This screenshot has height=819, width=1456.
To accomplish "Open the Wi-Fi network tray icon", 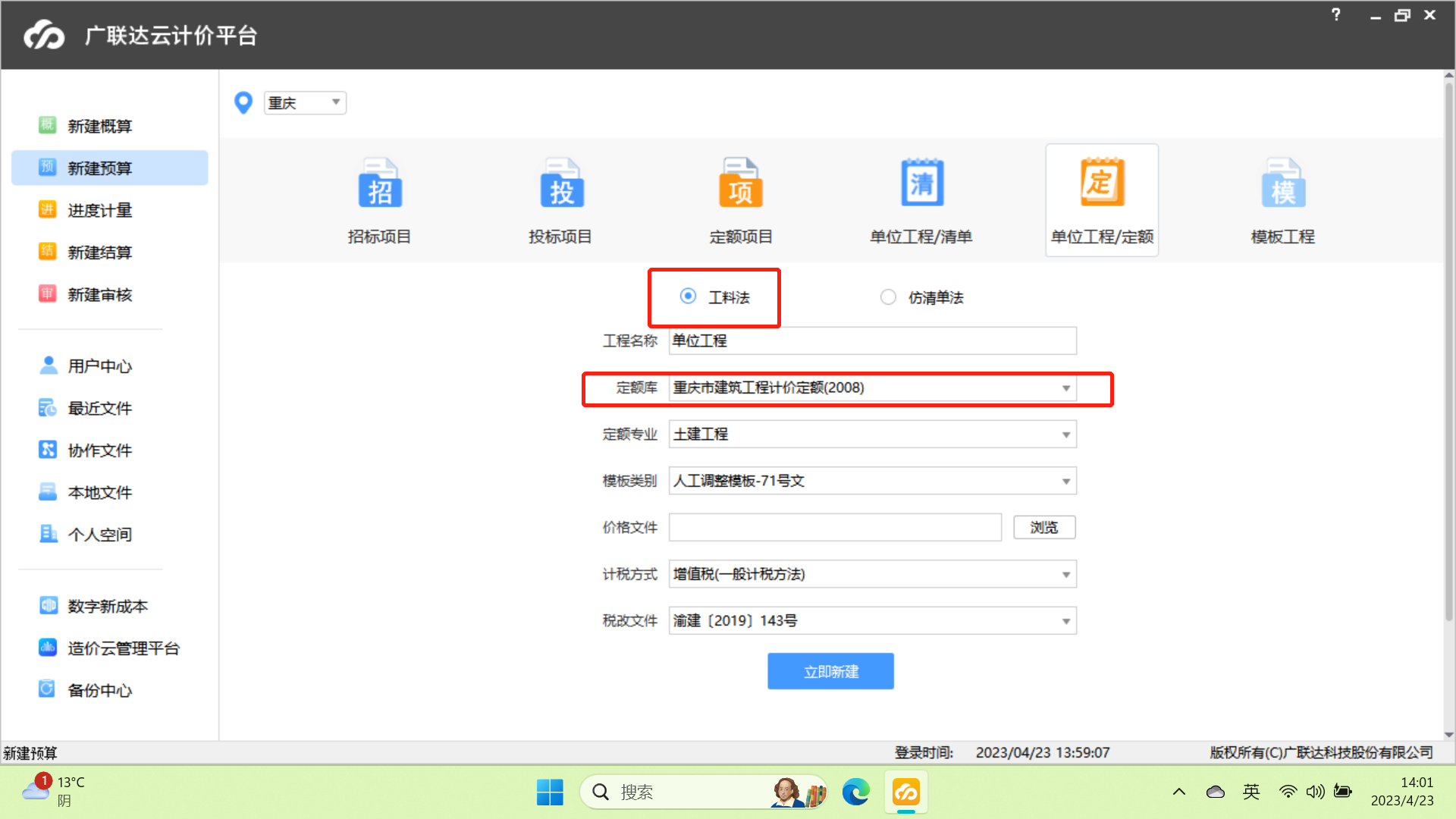I will click(1288, 792).
